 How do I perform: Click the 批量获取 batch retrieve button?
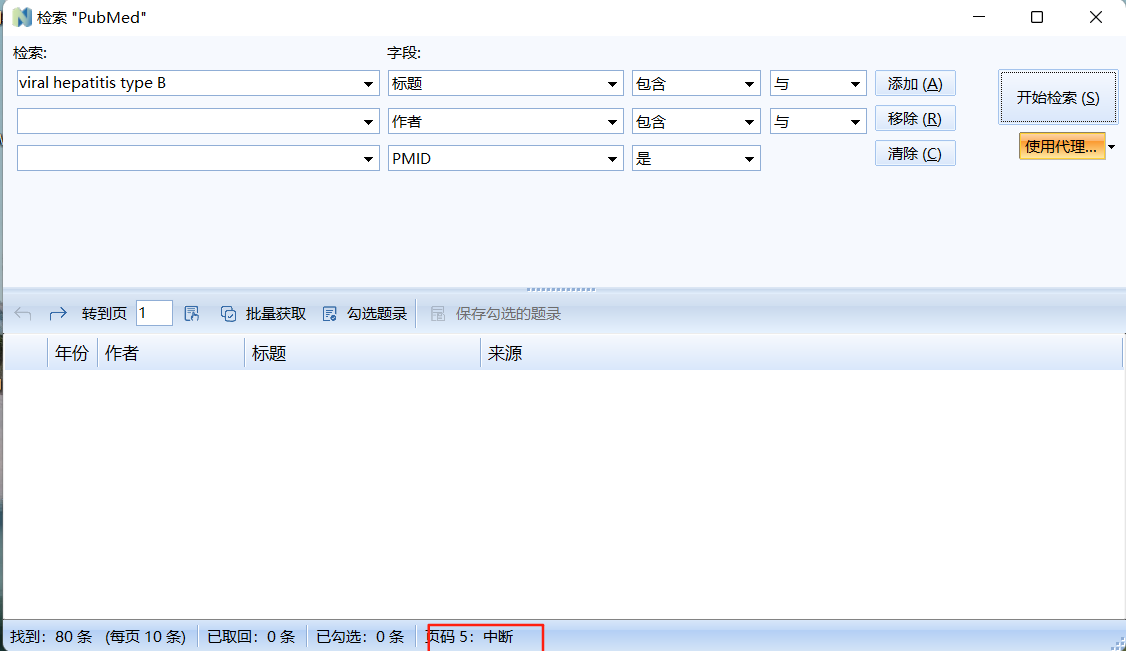pos(263,314)
